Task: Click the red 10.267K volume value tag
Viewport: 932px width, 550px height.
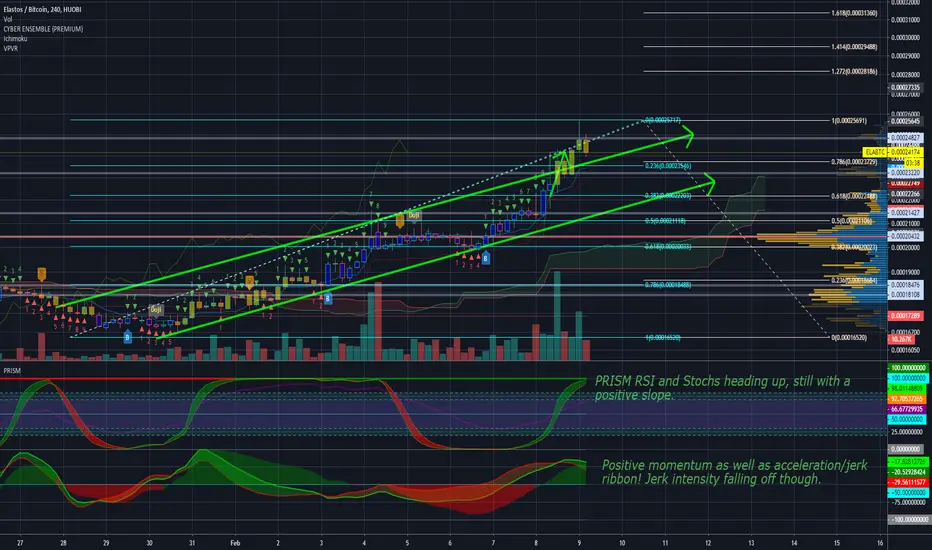Action: click(902, 339)
